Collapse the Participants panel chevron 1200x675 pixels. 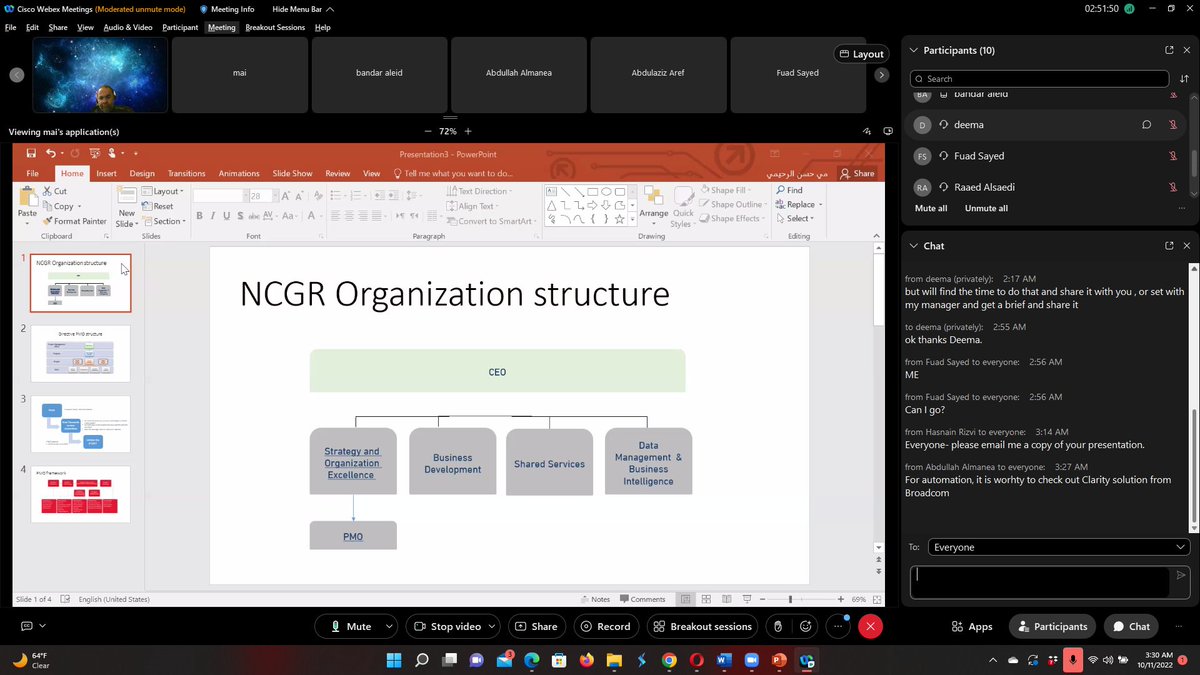click(913, 50)
